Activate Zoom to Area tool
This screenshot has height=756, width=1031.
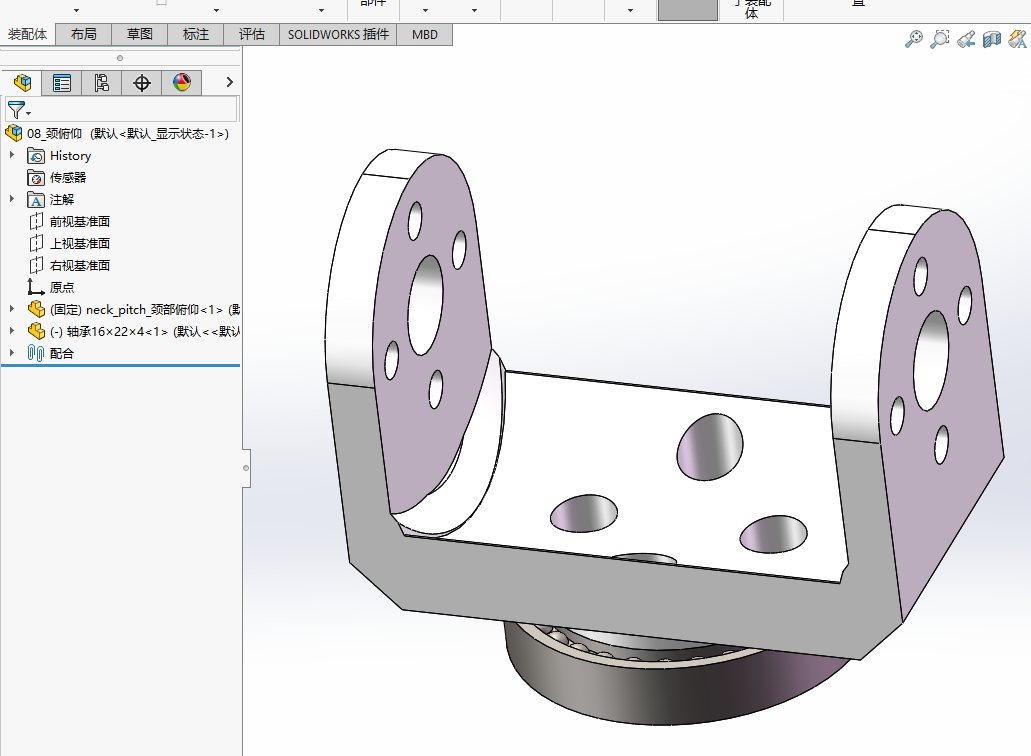(x=940, y=39)
